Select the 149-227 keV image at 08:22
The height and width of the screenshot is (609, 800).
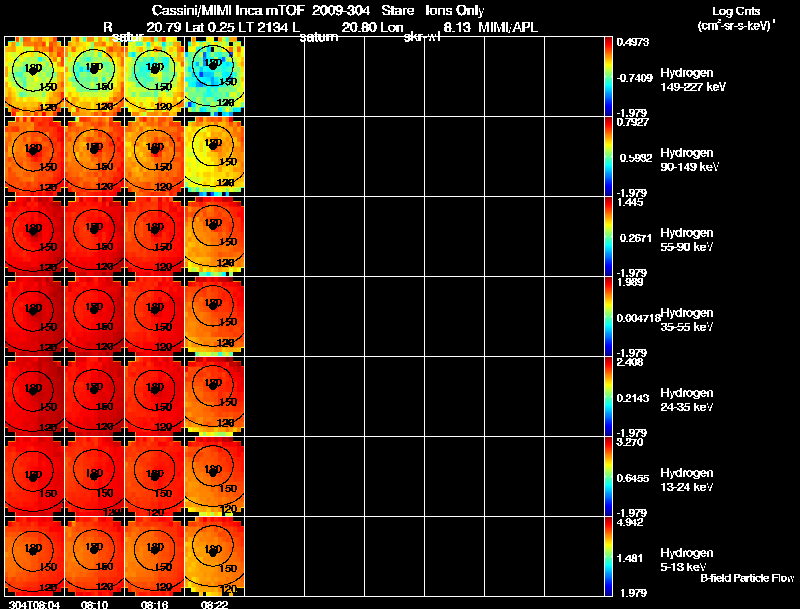[214, 76]
